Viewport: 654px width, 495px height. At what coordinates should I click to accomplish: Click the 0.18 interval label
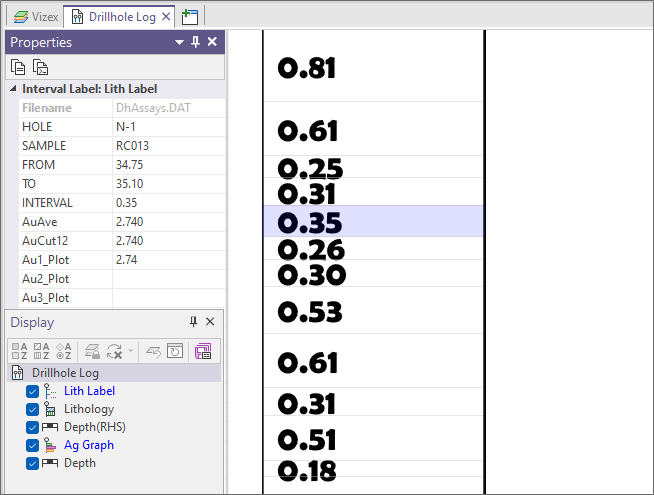pyautogui.click(x=307, y=471)
